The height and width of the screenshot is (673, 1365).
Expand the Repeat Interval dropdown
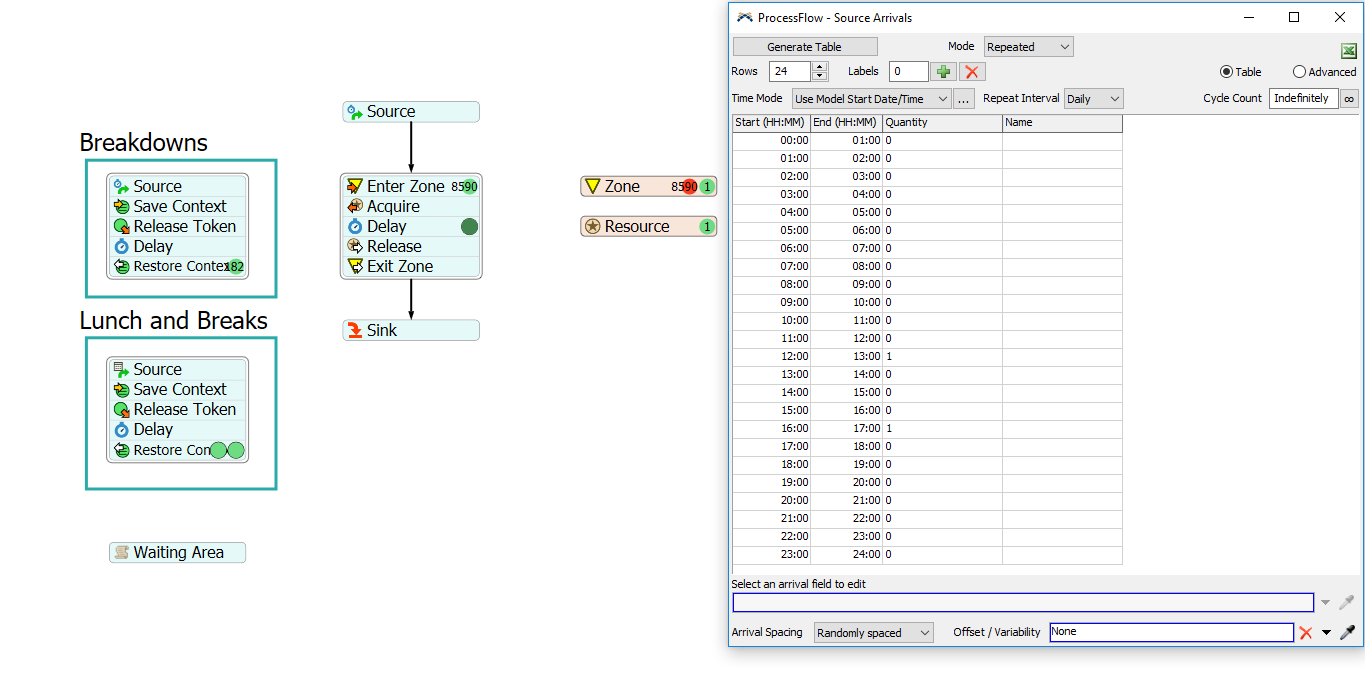pyautogui.click(x=1093, y=99)
